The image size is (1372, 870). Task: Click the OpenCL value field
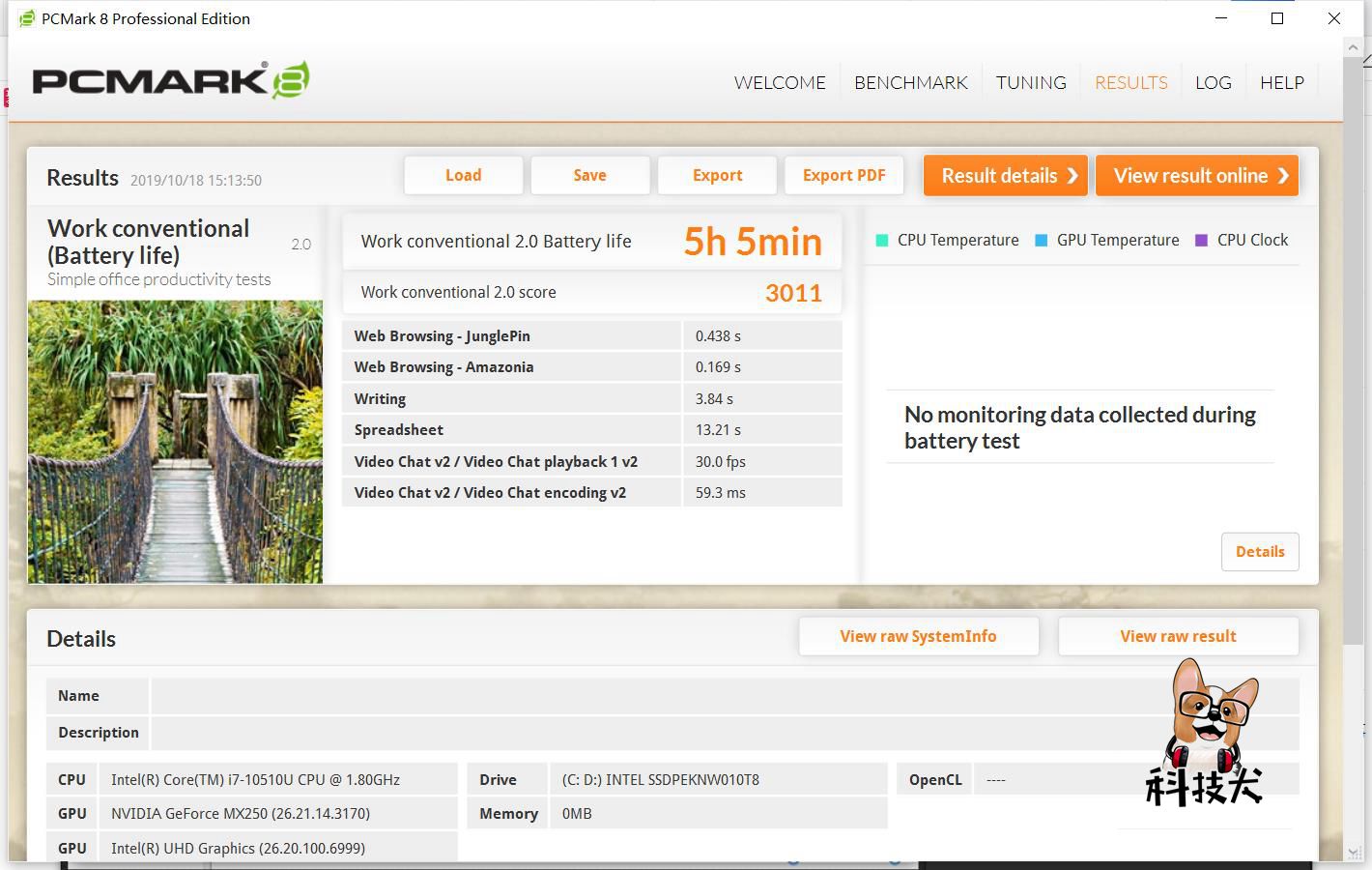(x=1136, y=780)
